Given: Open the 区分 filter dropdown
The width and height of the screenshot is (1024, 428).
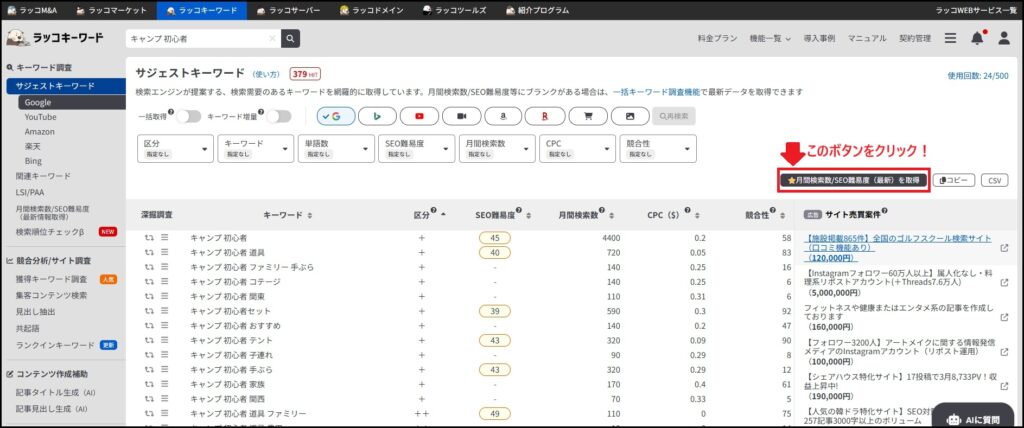Looking at the screenshot, I should 175,148.
